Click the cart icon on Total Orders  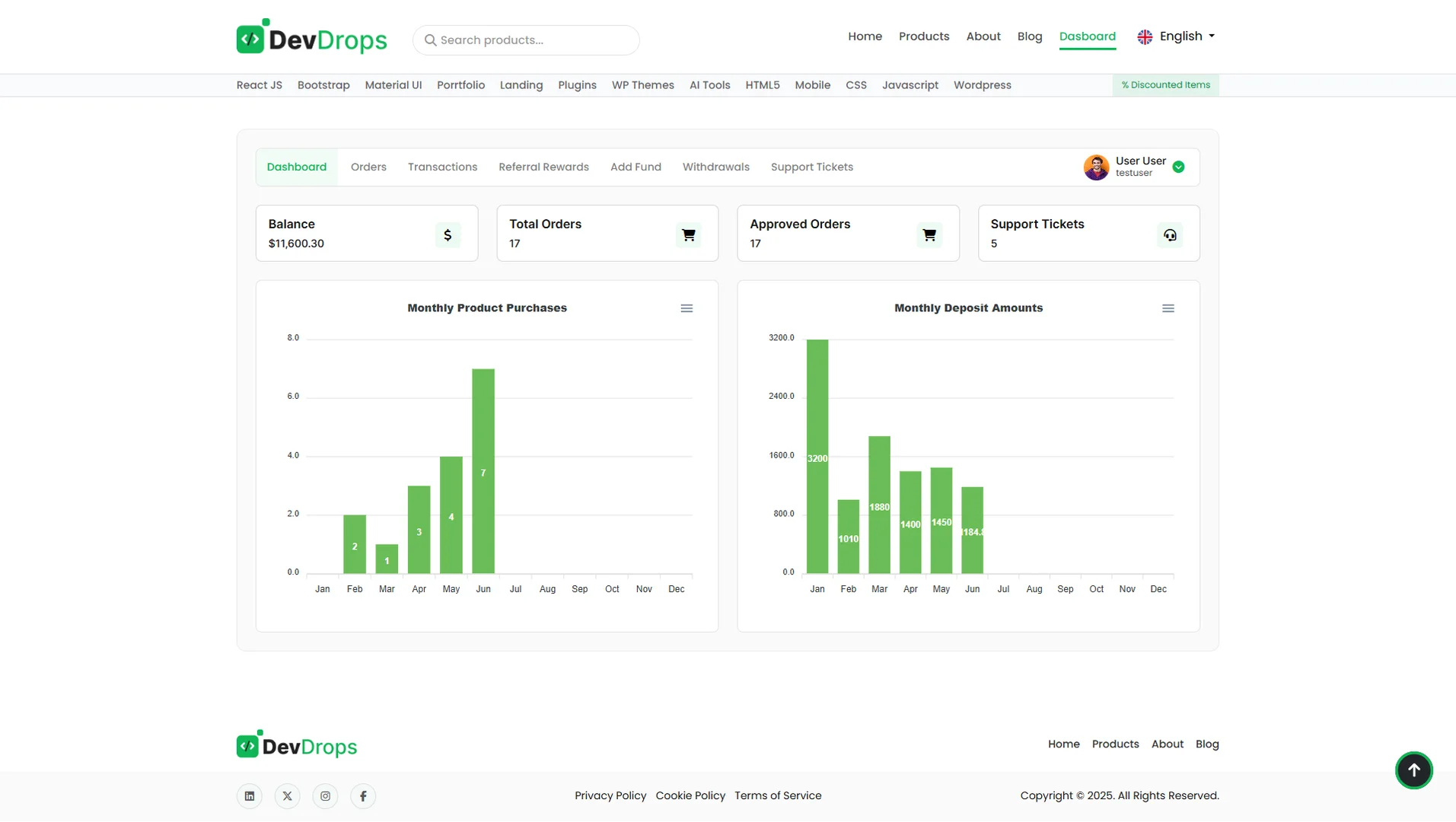click(x=688, y=235)
